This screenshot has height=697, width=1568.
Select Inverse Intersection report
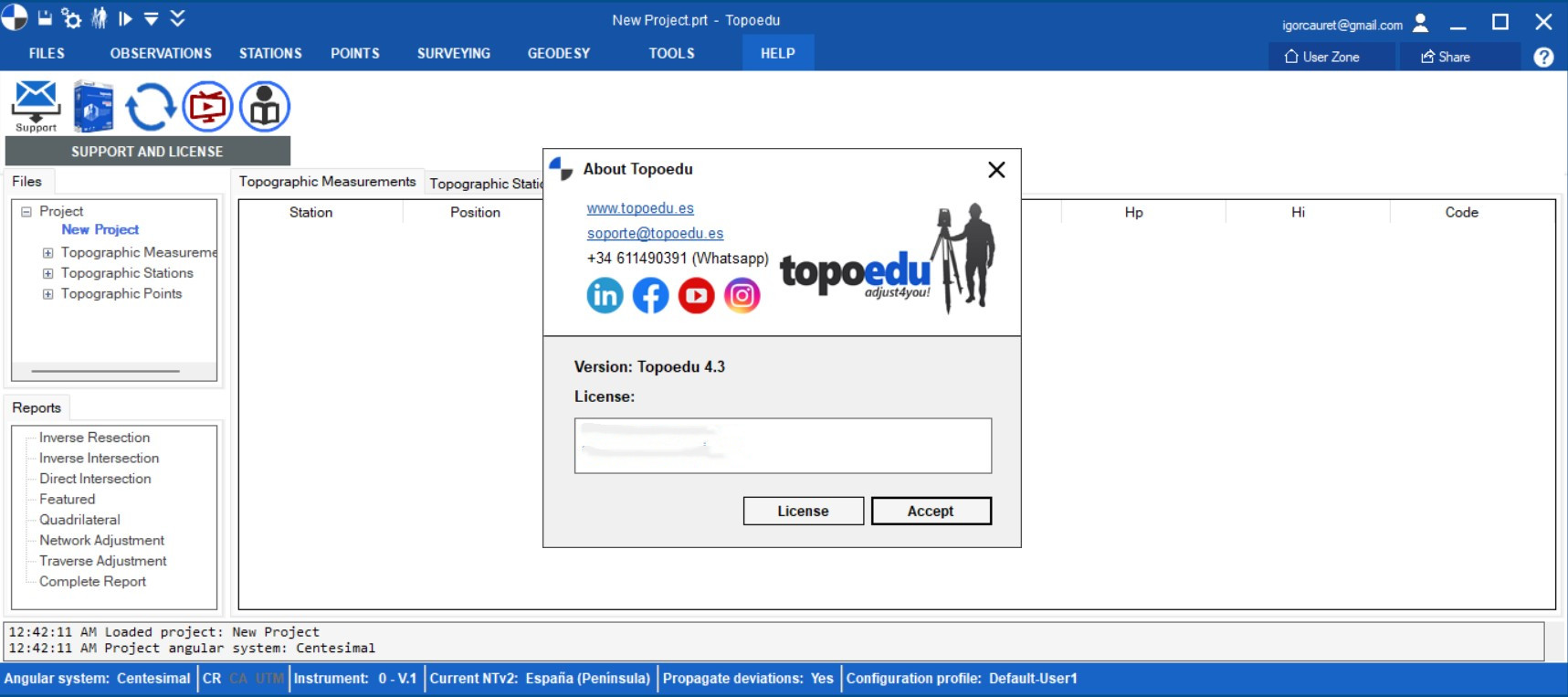click(x=99, y=459)
